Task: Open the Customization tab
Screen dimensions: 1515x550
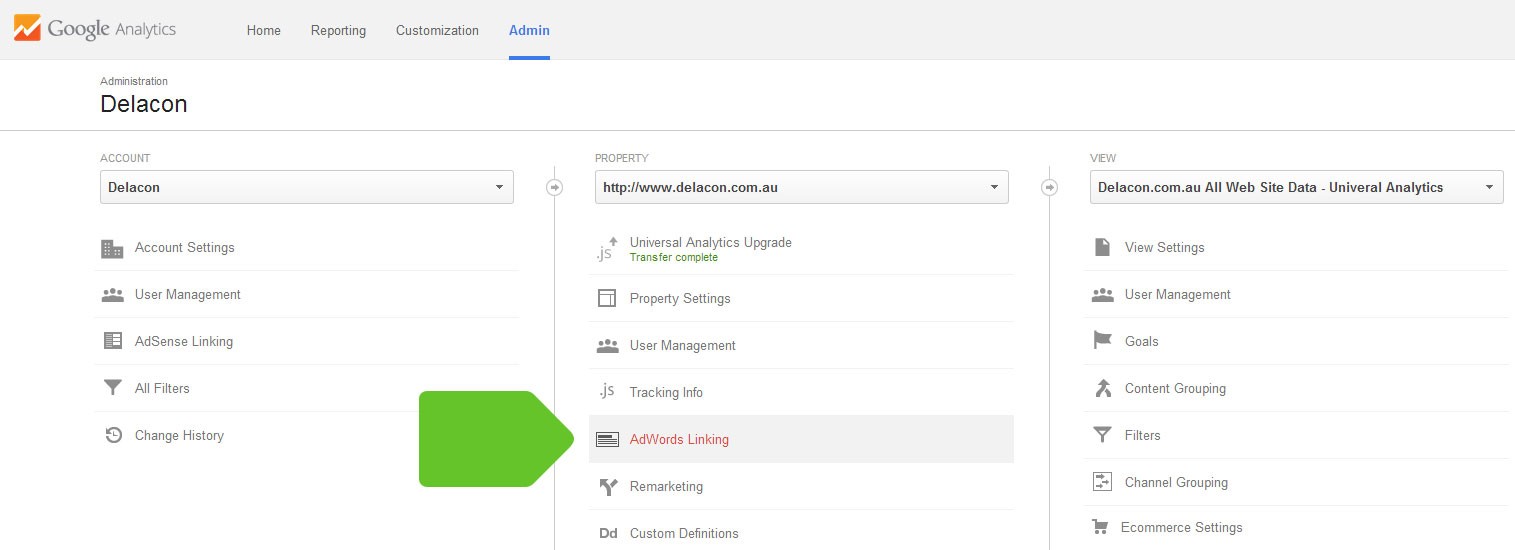Action: (437, 30)
